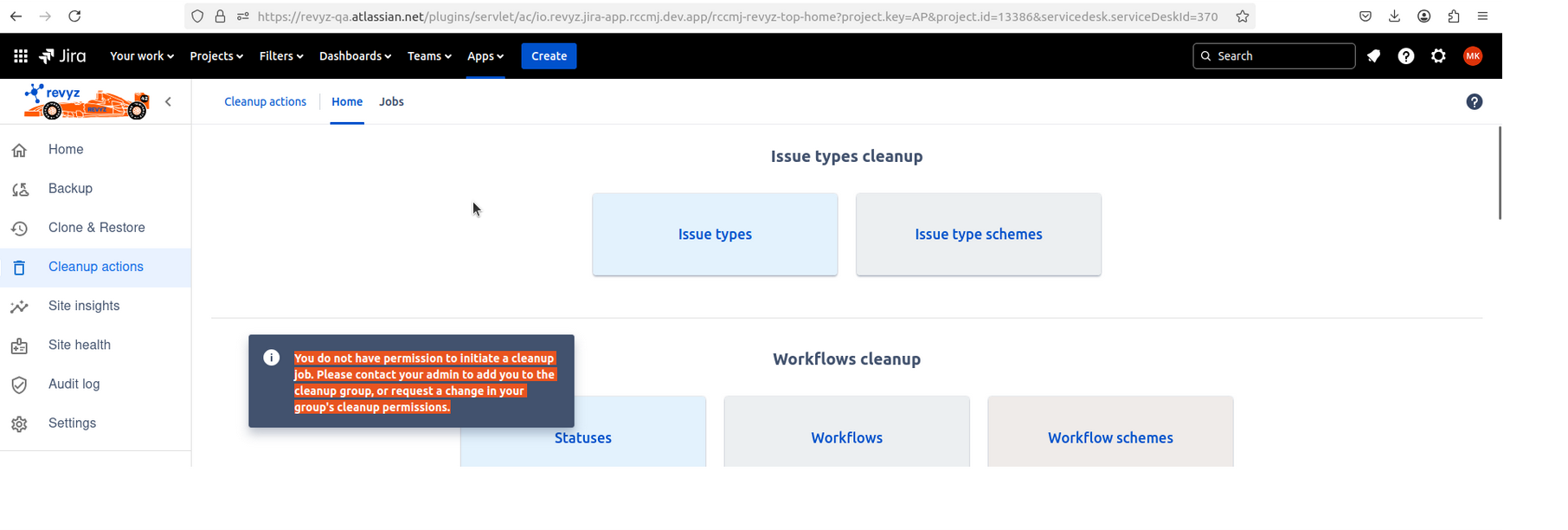1568x530 pixels.
Task: Open the Filters dropdown
Action: point(281,56)
